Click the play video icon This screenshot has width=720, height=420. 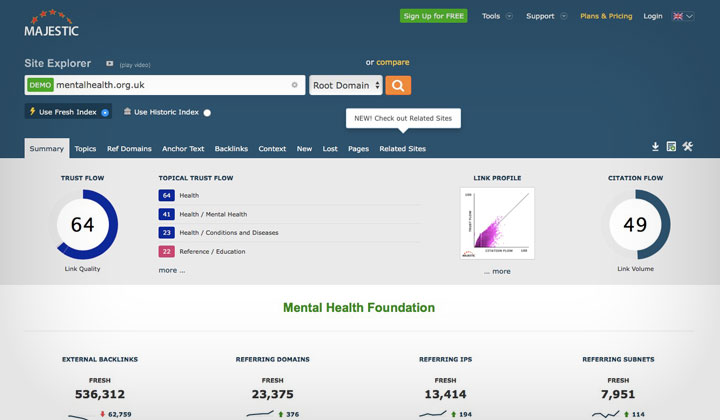click(x=110, y=63)
